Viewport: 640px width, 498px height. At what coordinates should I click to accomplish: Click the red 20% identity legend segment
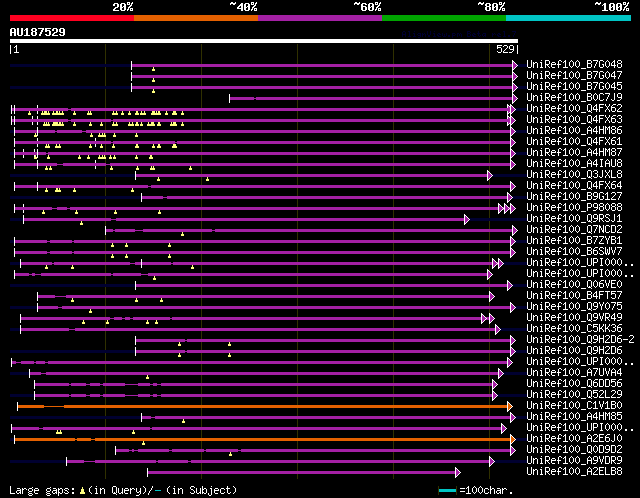72,18
